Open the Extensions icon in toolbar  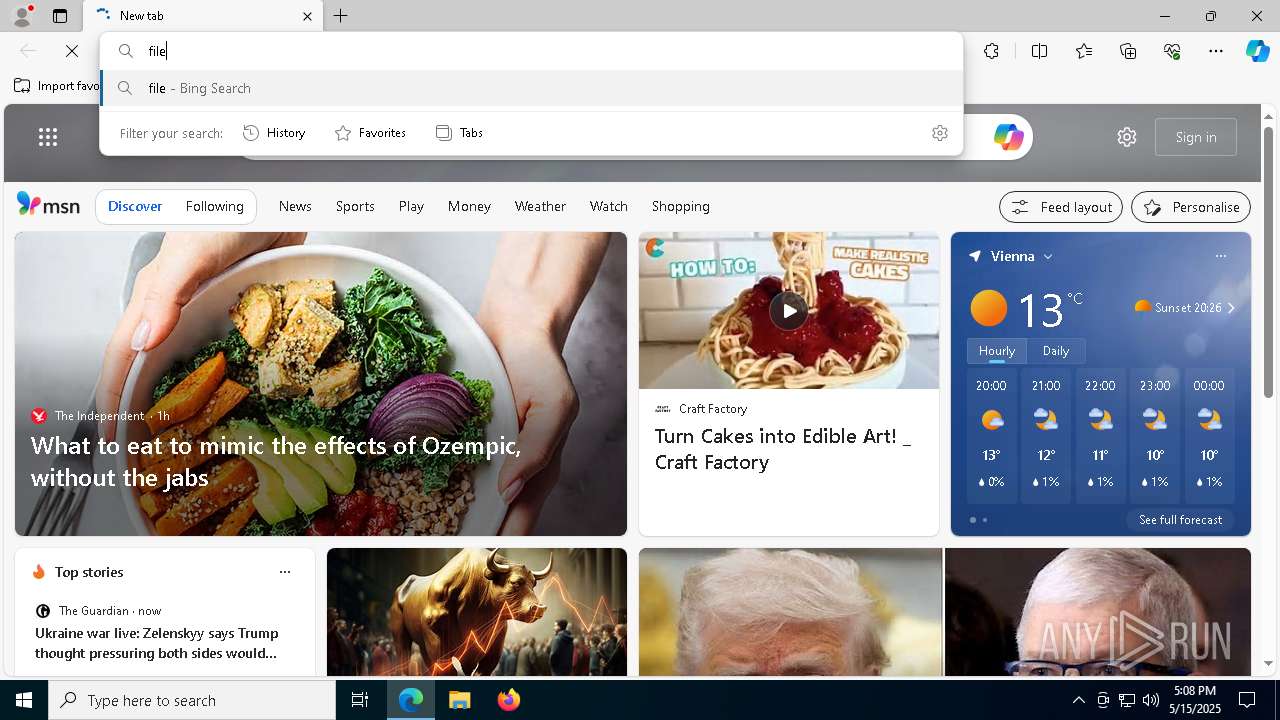tap(991, 51)
